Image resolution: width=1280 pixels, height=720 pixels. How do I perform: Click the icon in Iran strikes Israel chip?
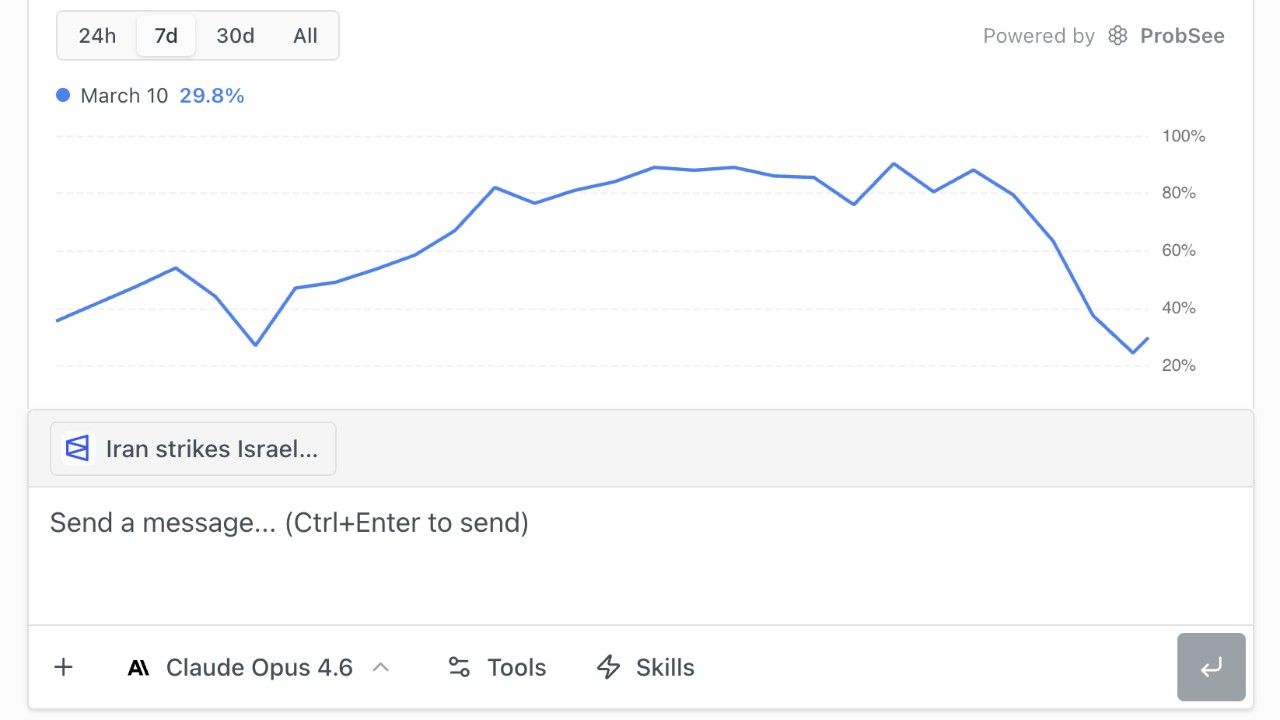click(x=77, y=448)
